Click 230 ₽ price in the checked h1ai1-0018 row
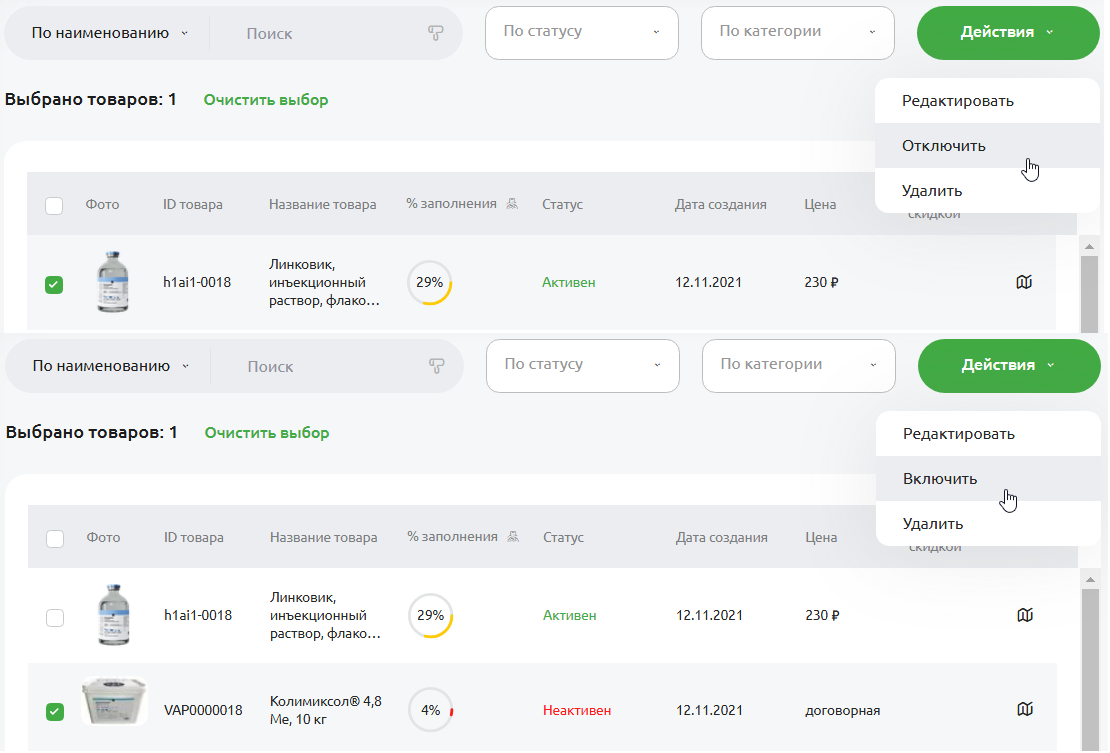Screen dimensions: 1110x753 pos(821,282)
